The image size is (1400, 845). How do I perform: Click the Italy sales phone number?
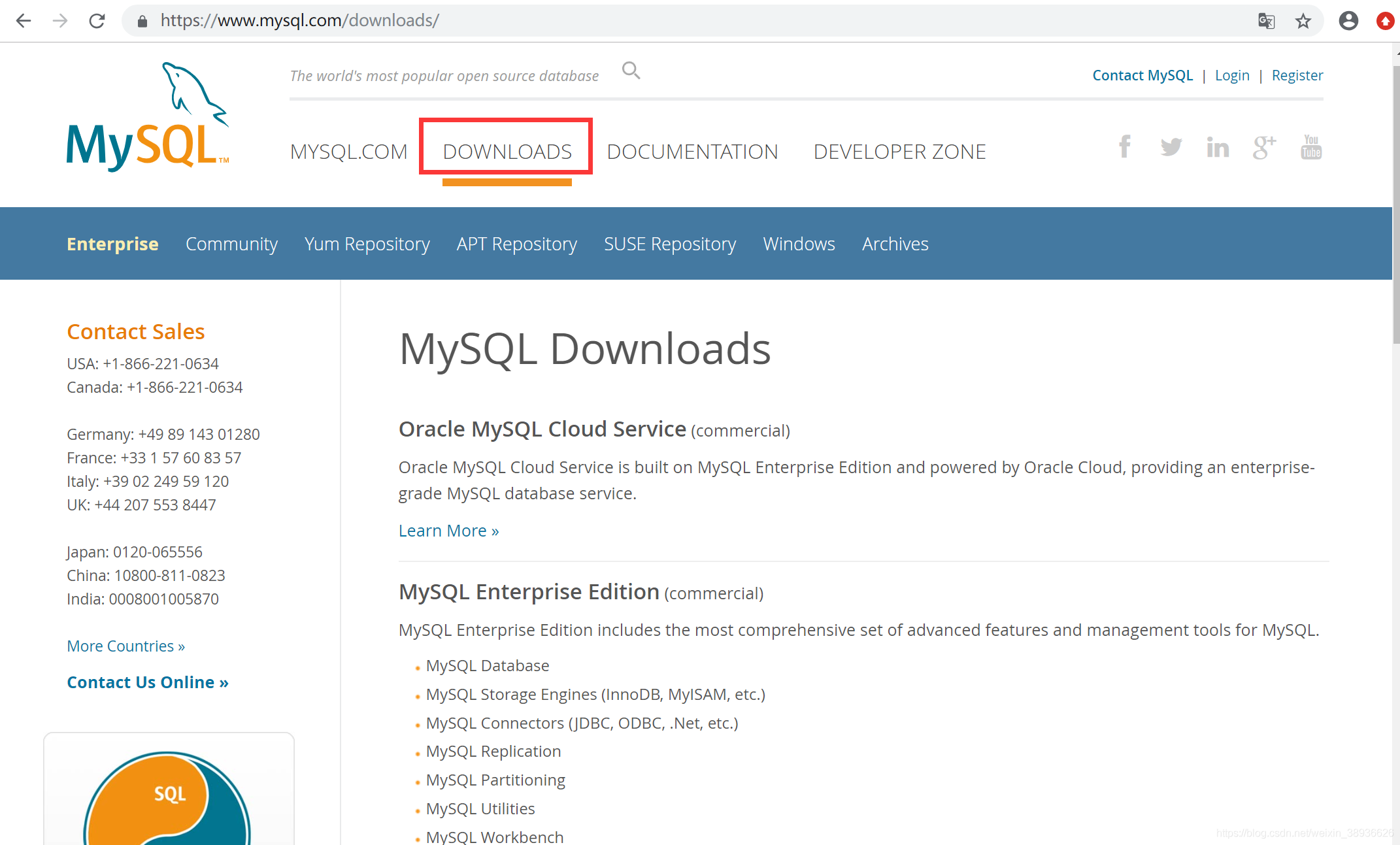pos(166,481)
